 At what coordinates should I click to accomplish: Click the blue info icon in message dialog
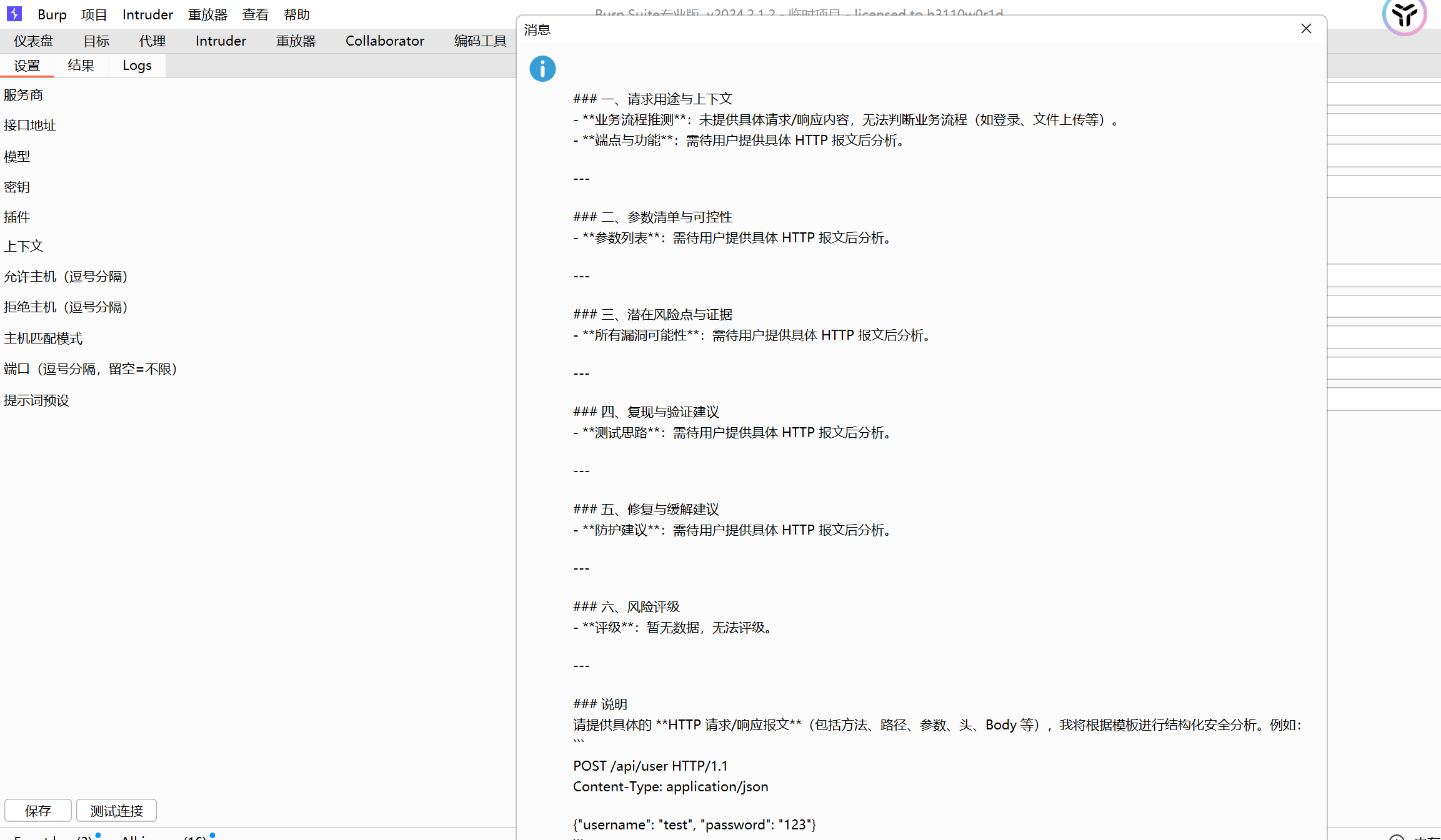(542, 69)
